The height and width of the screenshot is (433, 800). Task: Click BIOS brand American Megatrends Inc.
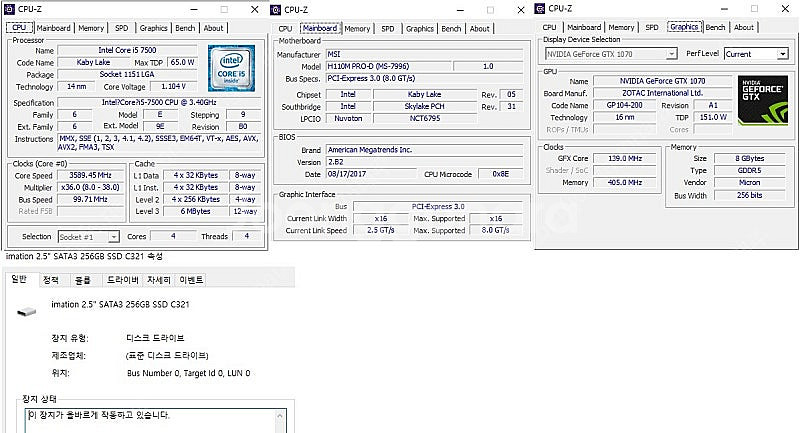tap(424, 150)
